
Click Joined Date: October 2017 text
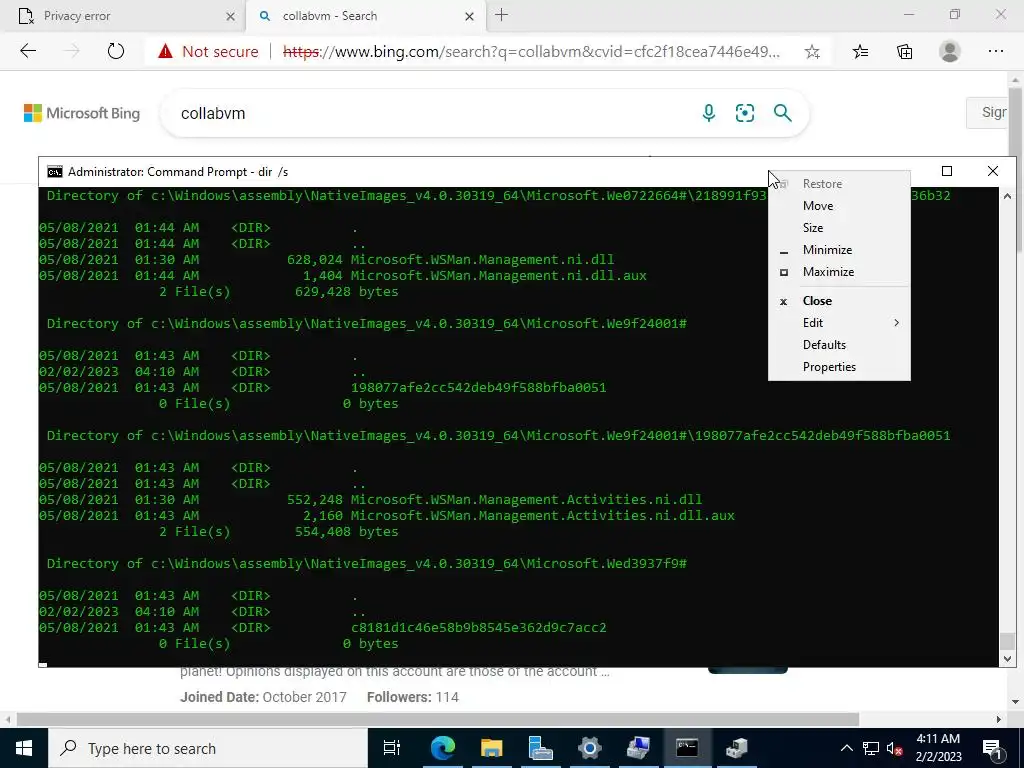(x=263, y=697)
